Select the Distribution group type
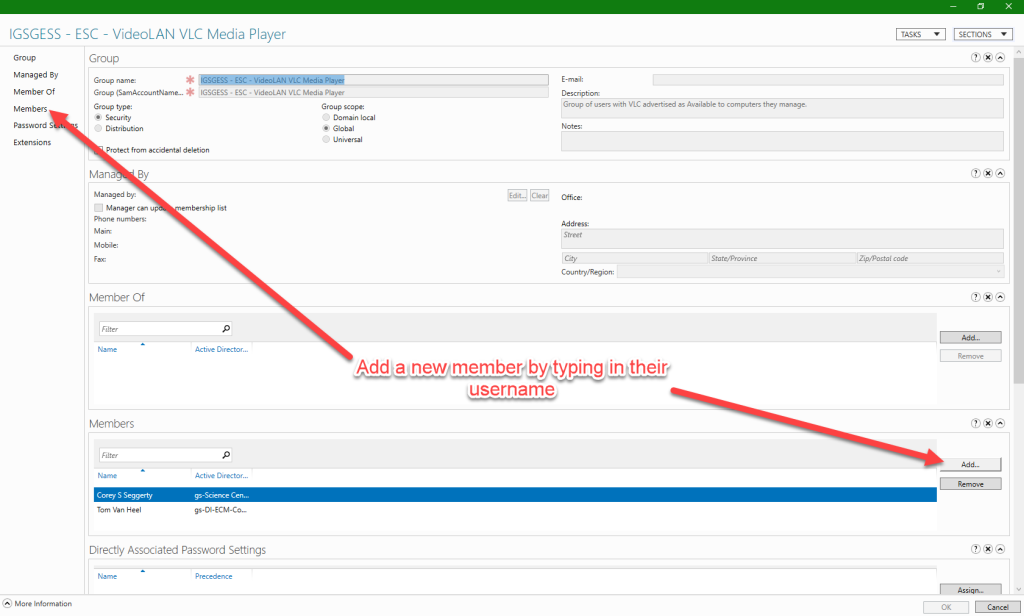This screenshot has width=1024, height=616. pyautogui.click(x=99, y=129)
